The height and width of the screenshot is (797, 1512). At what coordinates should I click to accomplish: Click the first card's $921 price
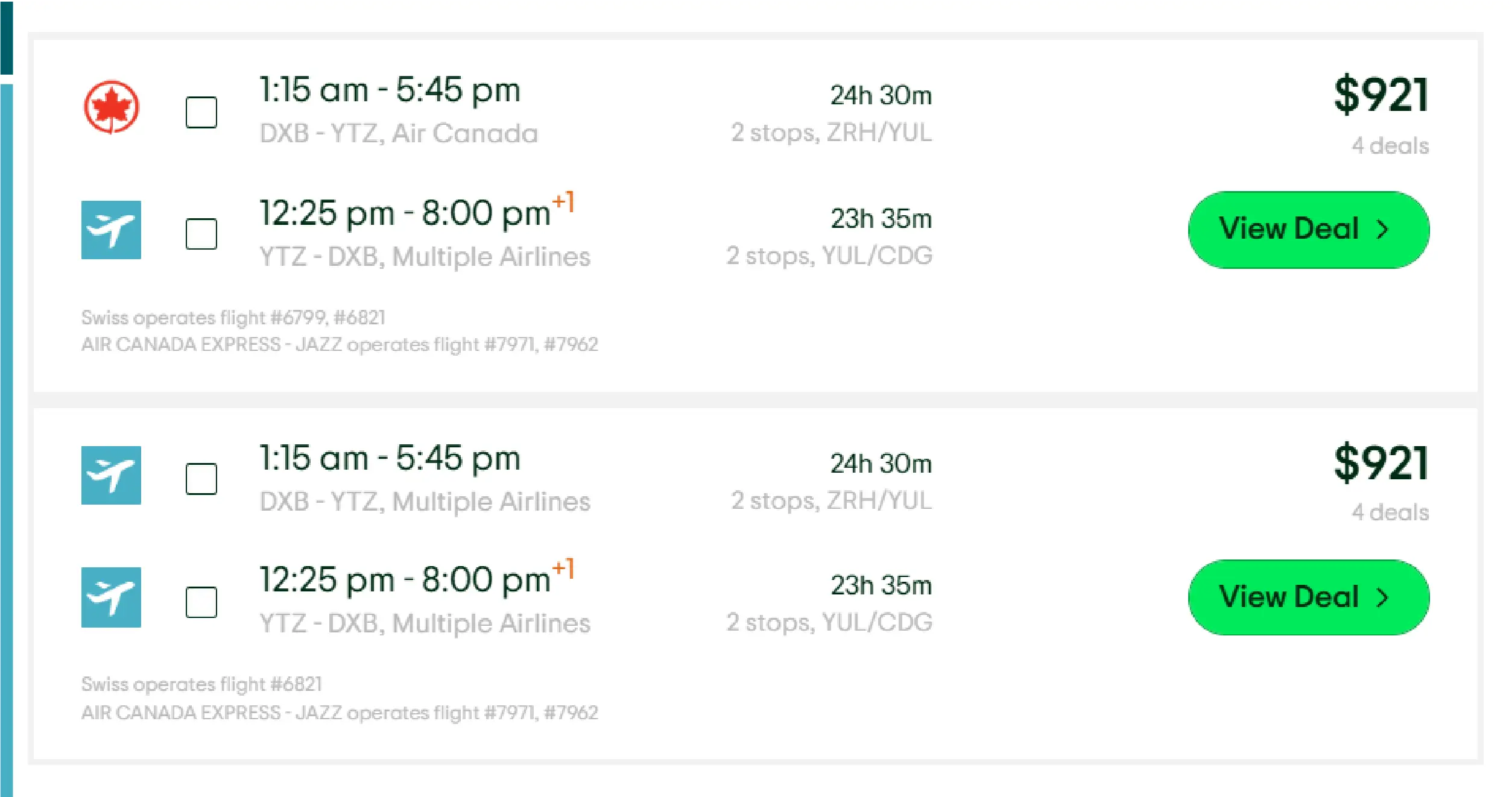1381,95
